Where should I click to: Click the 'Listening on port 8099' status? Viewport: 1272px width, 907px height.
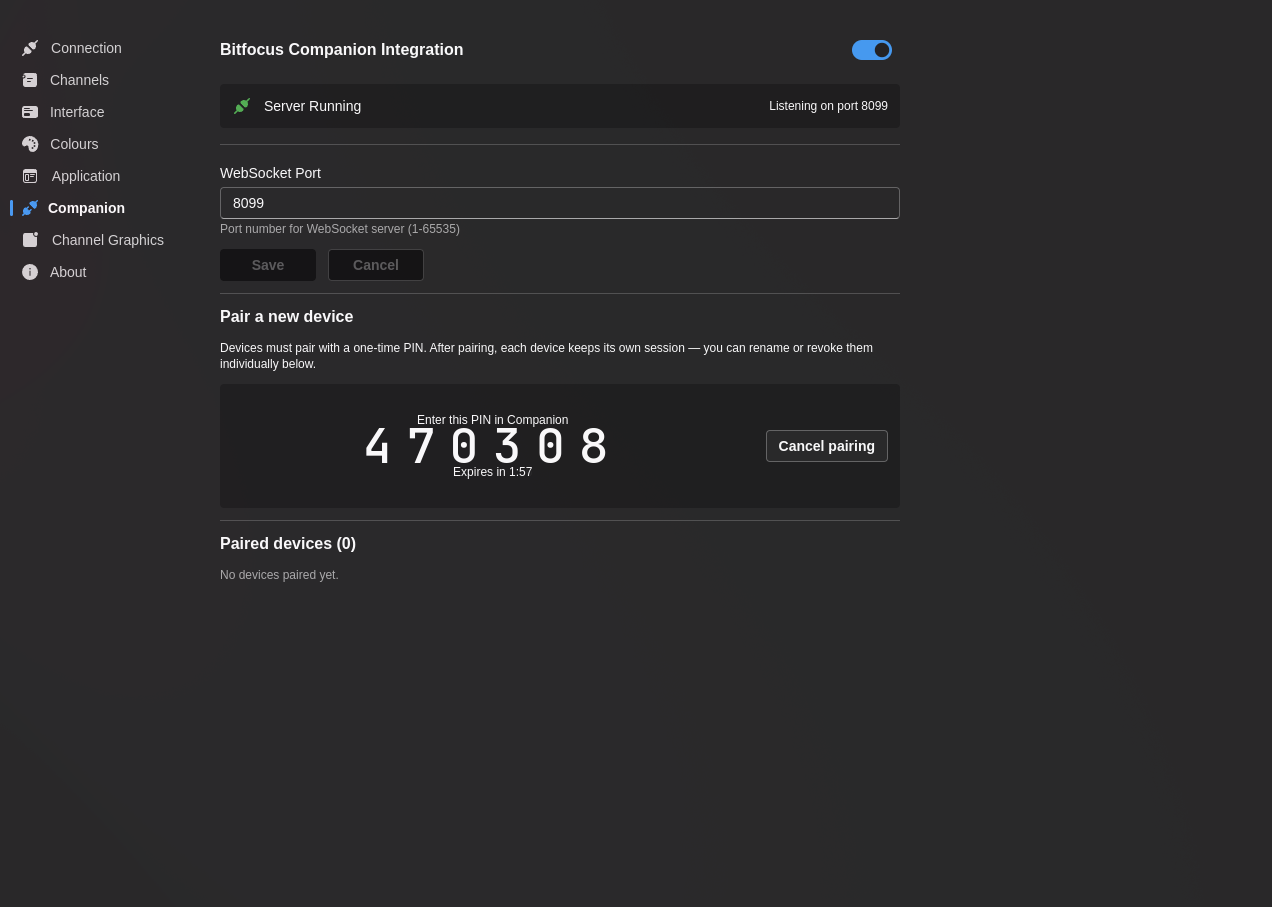click(x=828, y=106)
